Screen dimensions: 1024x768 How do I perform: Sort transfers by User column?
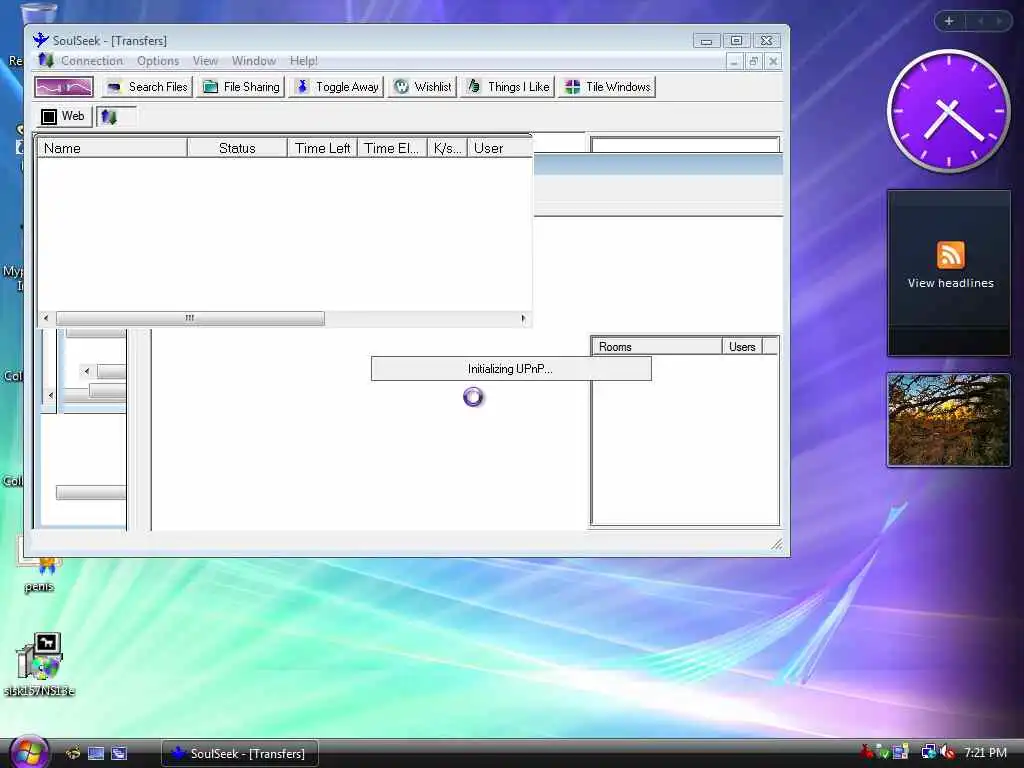(500, 148)
